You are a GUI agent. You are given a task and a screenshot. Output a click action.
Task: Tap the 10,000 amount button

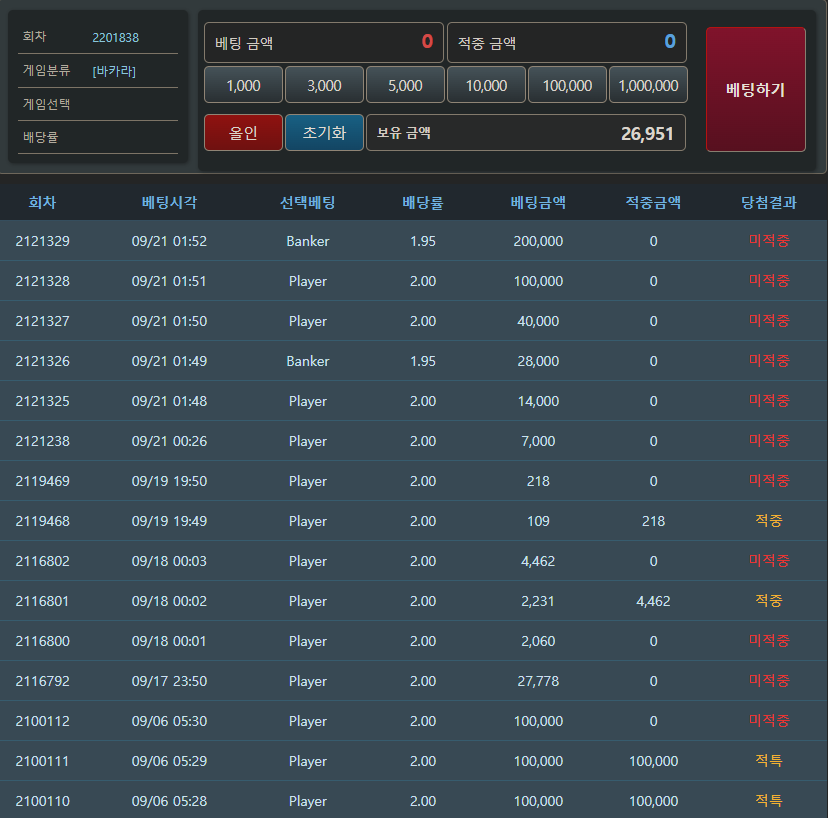486,85
